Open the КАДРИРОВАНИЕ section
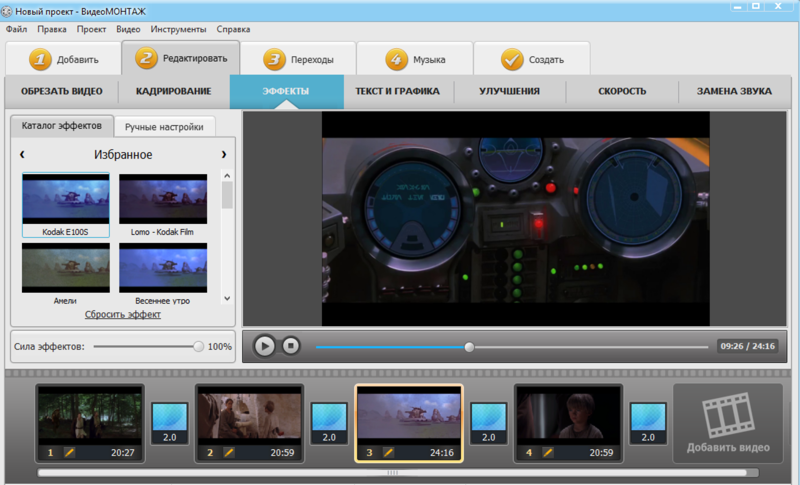The image size is (800, 485). point(173,91)
